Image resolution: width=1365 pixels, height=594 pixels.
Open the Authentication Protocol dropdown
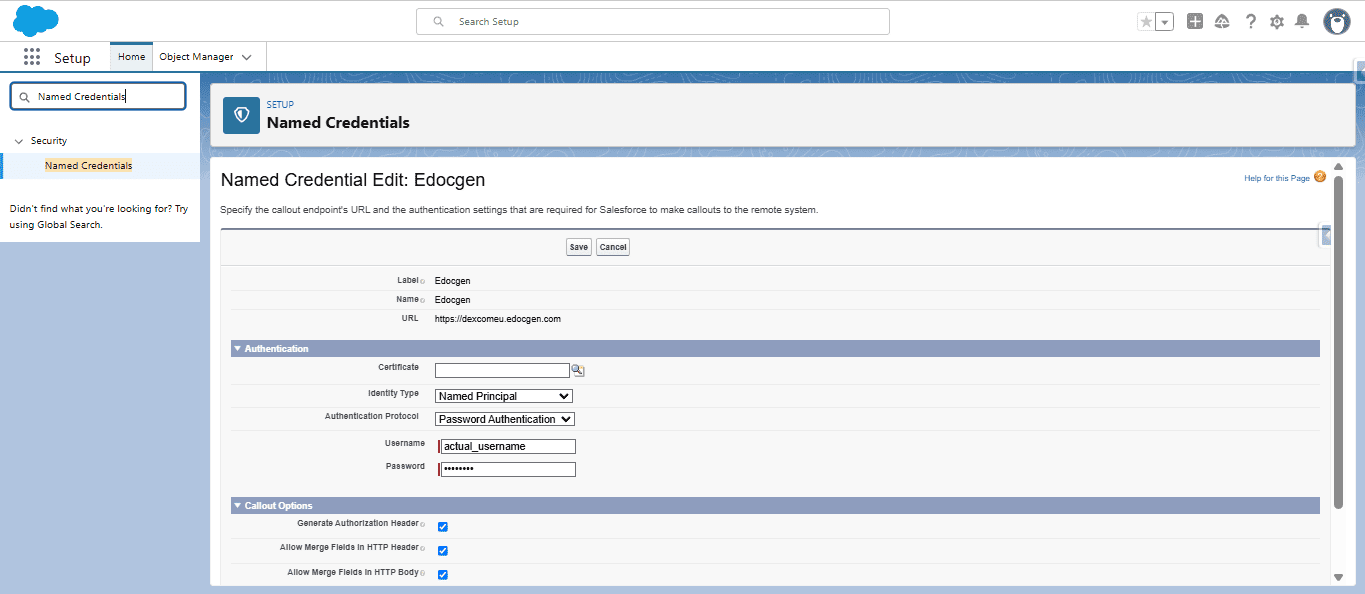click(x=505, y=419)
